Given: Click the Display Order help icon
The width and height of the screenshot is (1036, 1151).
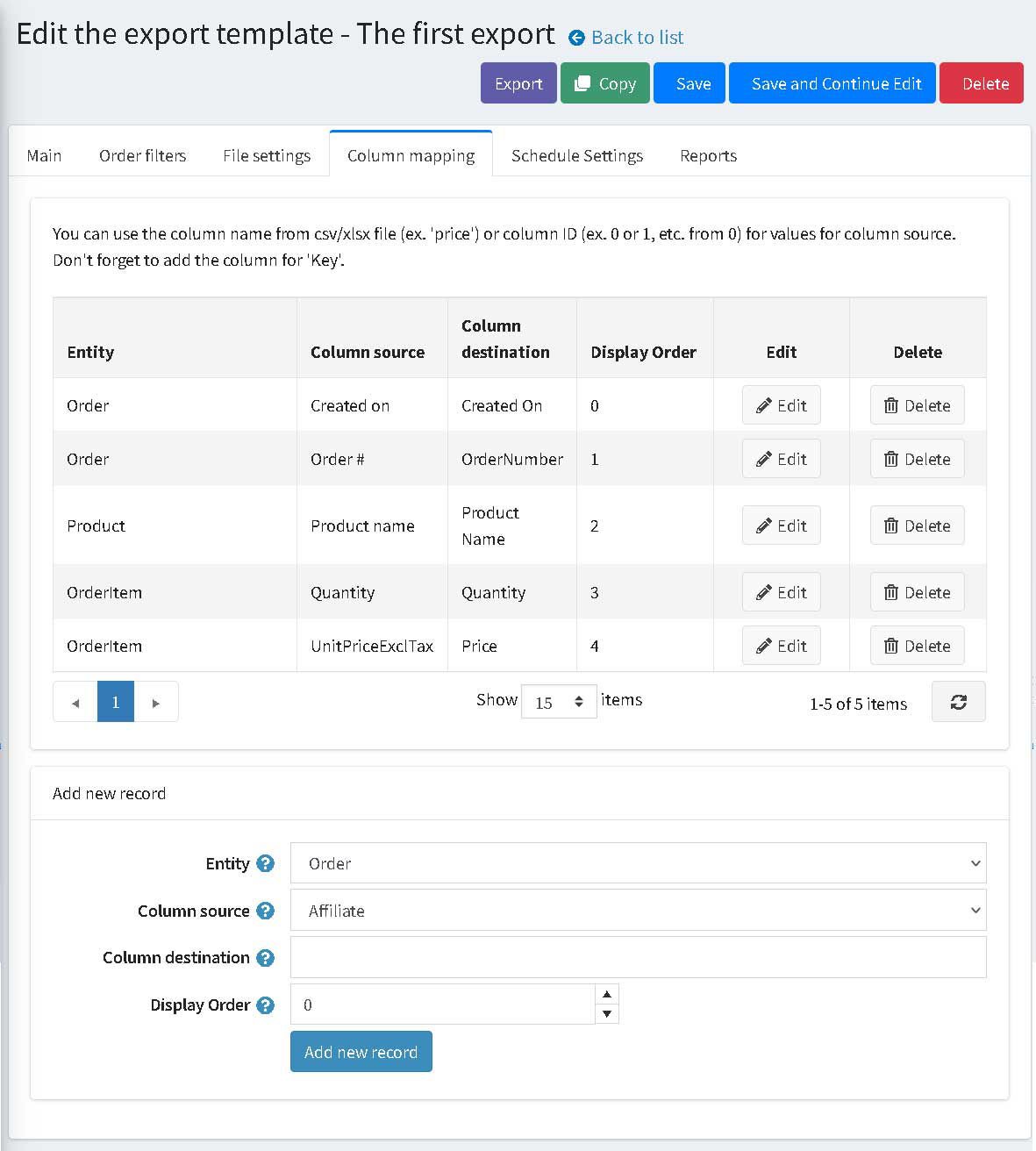Looking at the screenshot, I should click(265, 1005).
